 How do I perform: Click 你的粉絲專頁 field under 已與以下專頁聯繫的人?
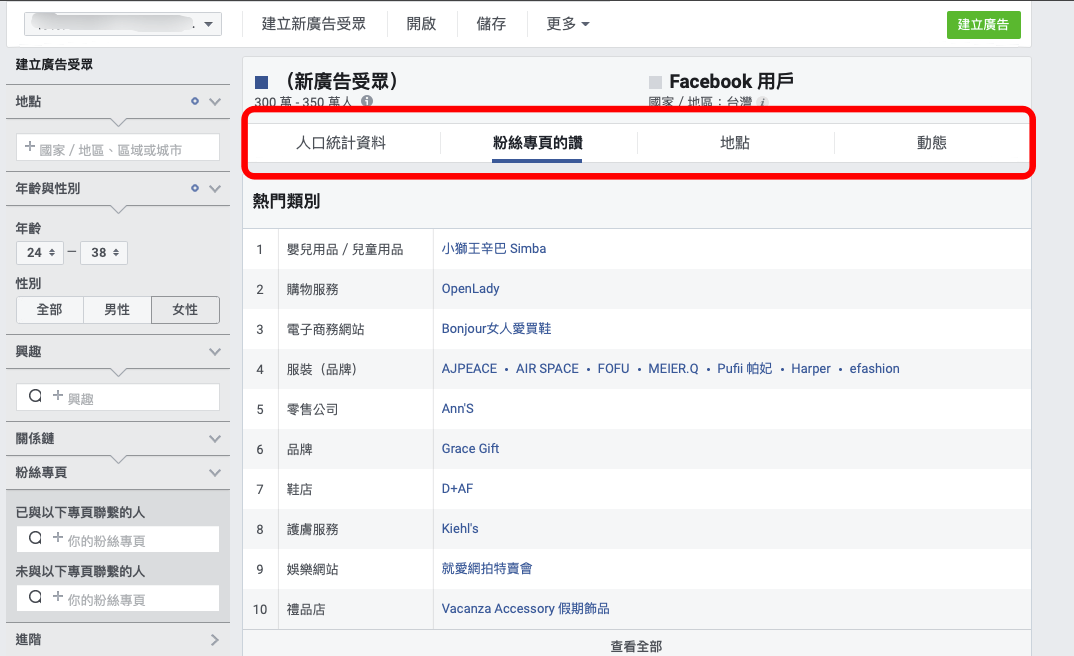point(118,539)
